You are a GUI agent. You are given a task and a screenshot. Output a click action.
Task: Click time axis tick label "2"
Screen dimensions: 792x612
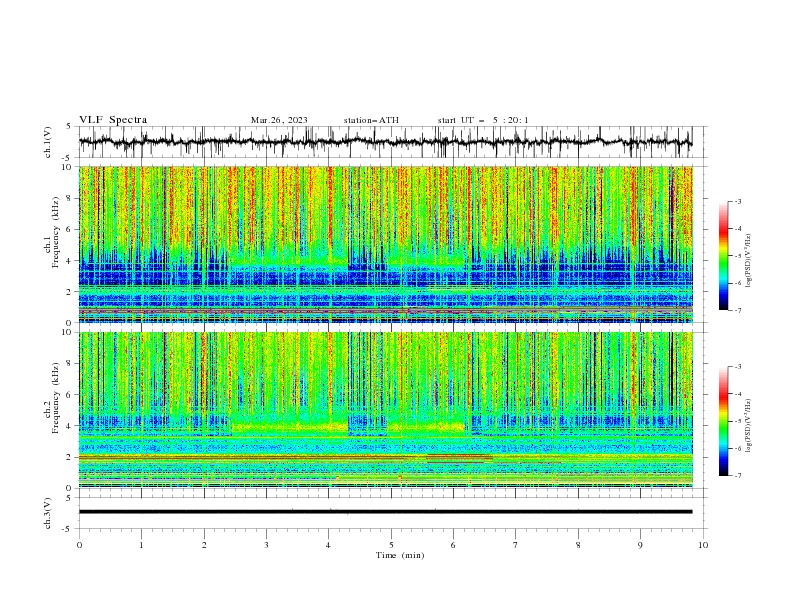204,545
